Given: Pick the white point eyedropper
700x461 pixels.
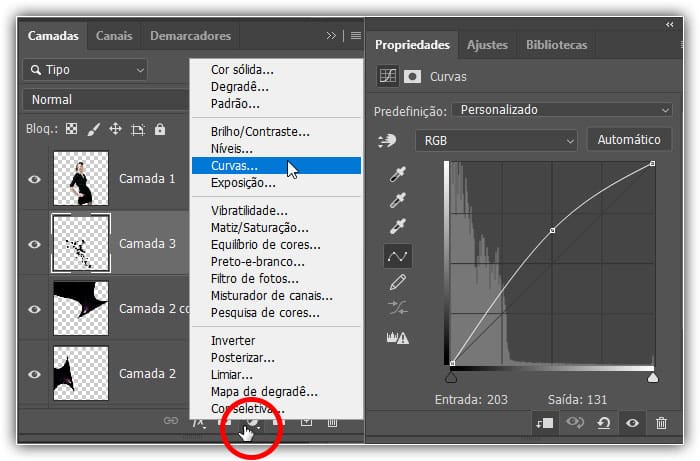Looking at the screenshot, I should [397, 226].
